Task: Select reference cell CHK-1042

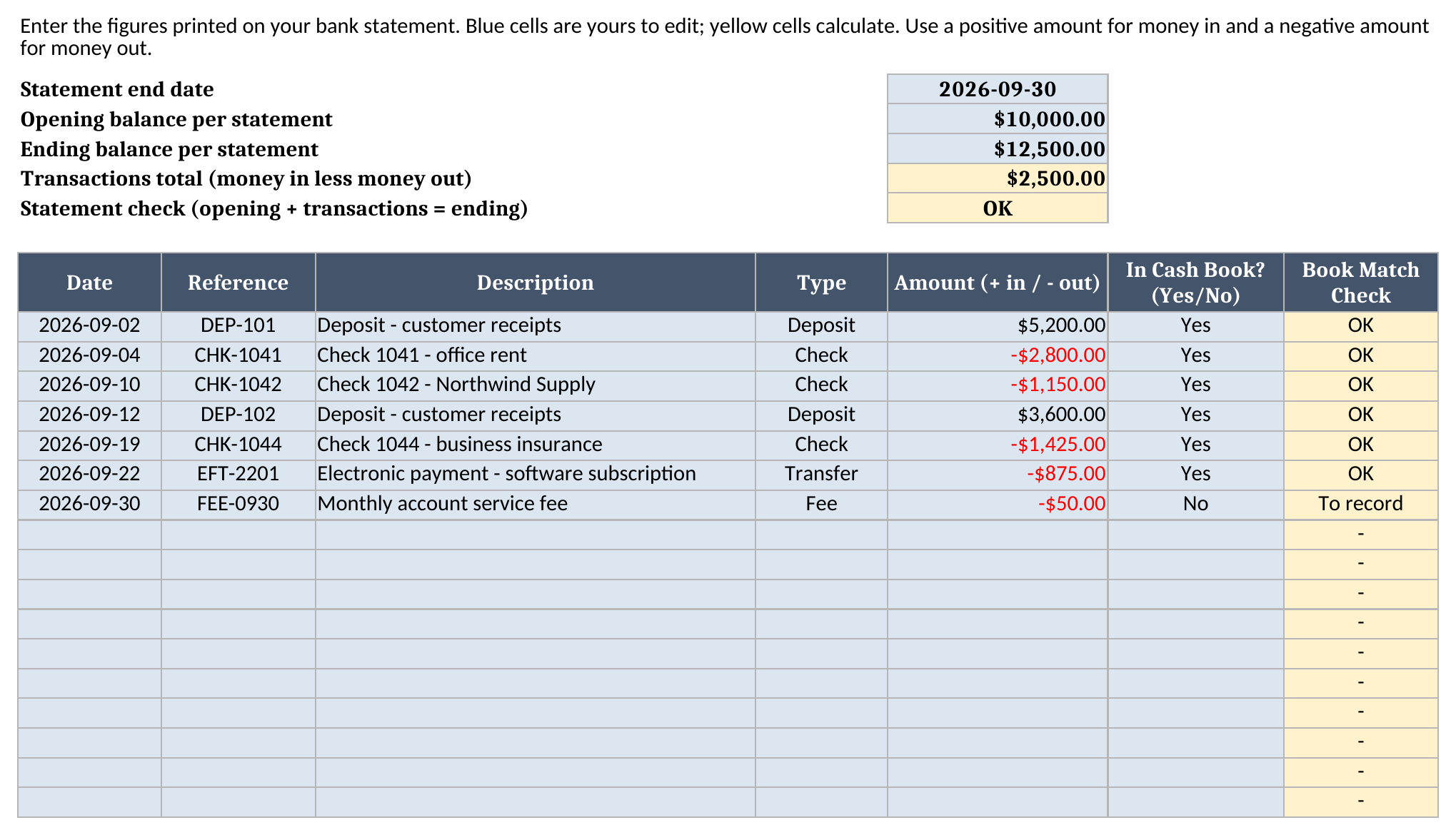Action: (x=239, y=385)
